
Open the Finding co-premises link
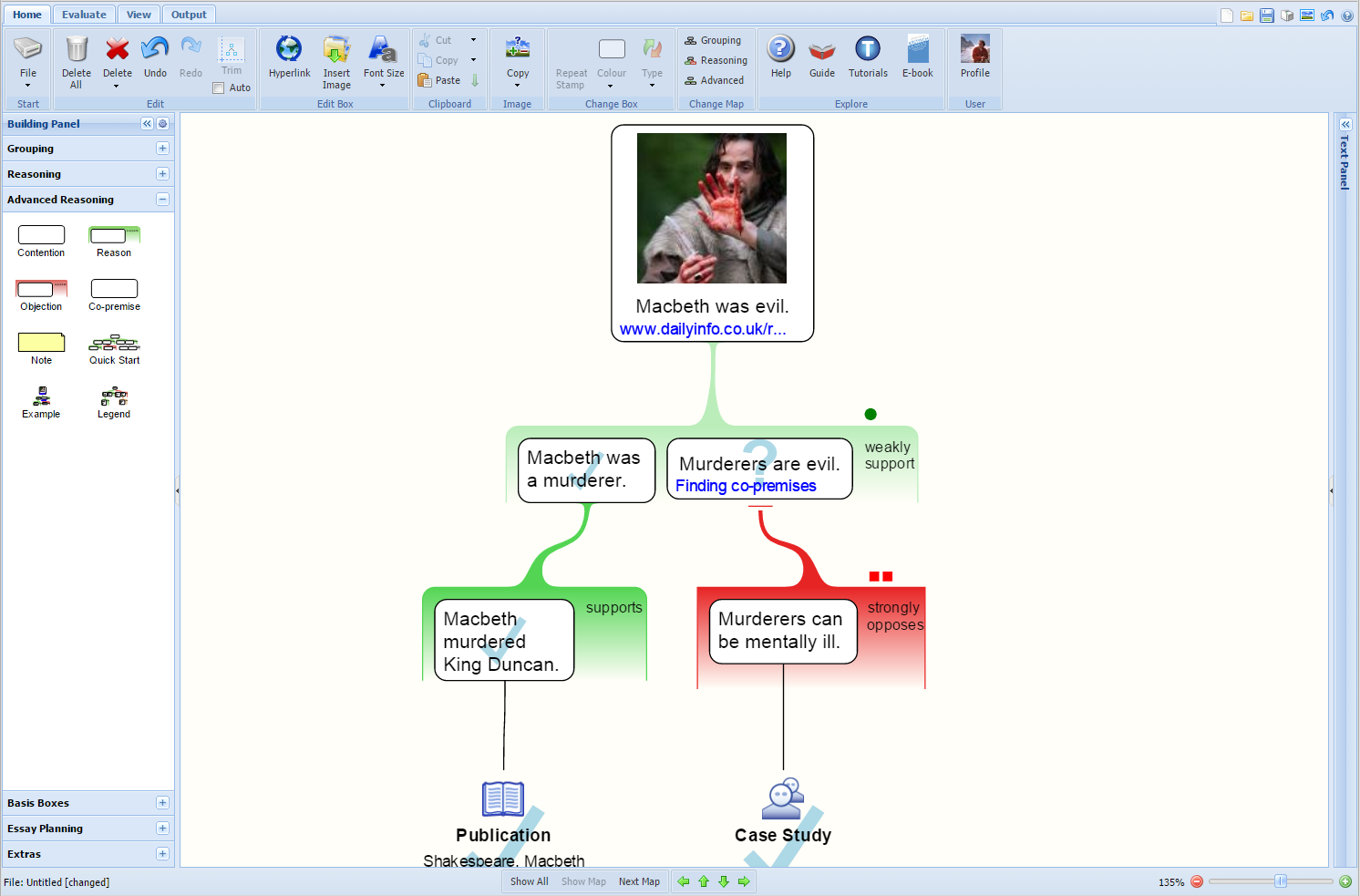[x=746, y=486]
